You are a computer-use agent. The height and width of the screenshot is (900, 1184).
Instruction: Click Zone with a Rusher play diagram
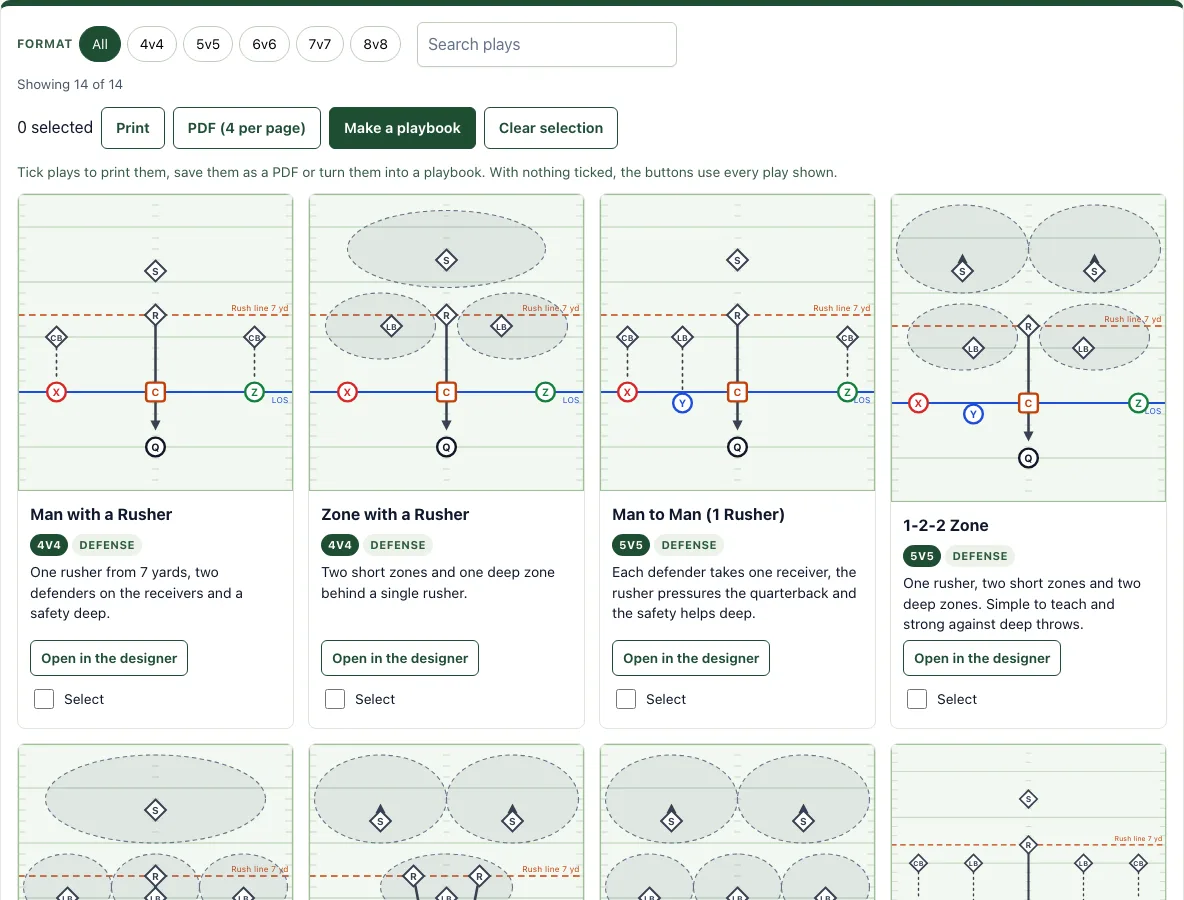pos(446,343)
